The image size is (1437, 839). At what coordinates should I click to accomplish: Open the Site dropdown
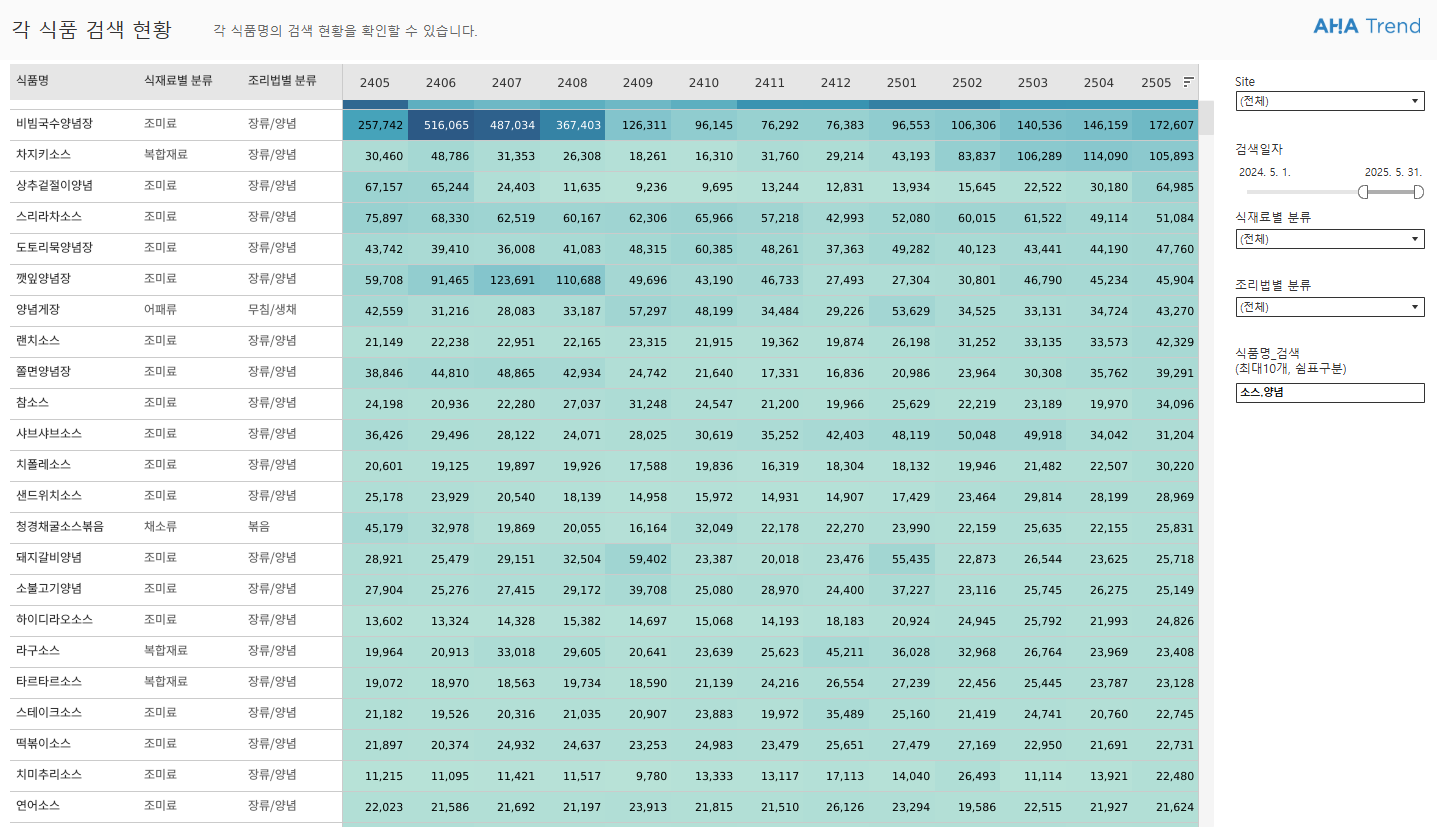[1330, 101]
